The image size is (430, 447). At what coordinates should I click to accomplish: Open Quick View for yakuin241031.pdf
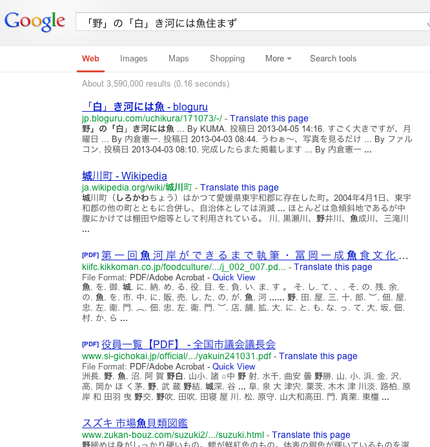click(234, 366)
